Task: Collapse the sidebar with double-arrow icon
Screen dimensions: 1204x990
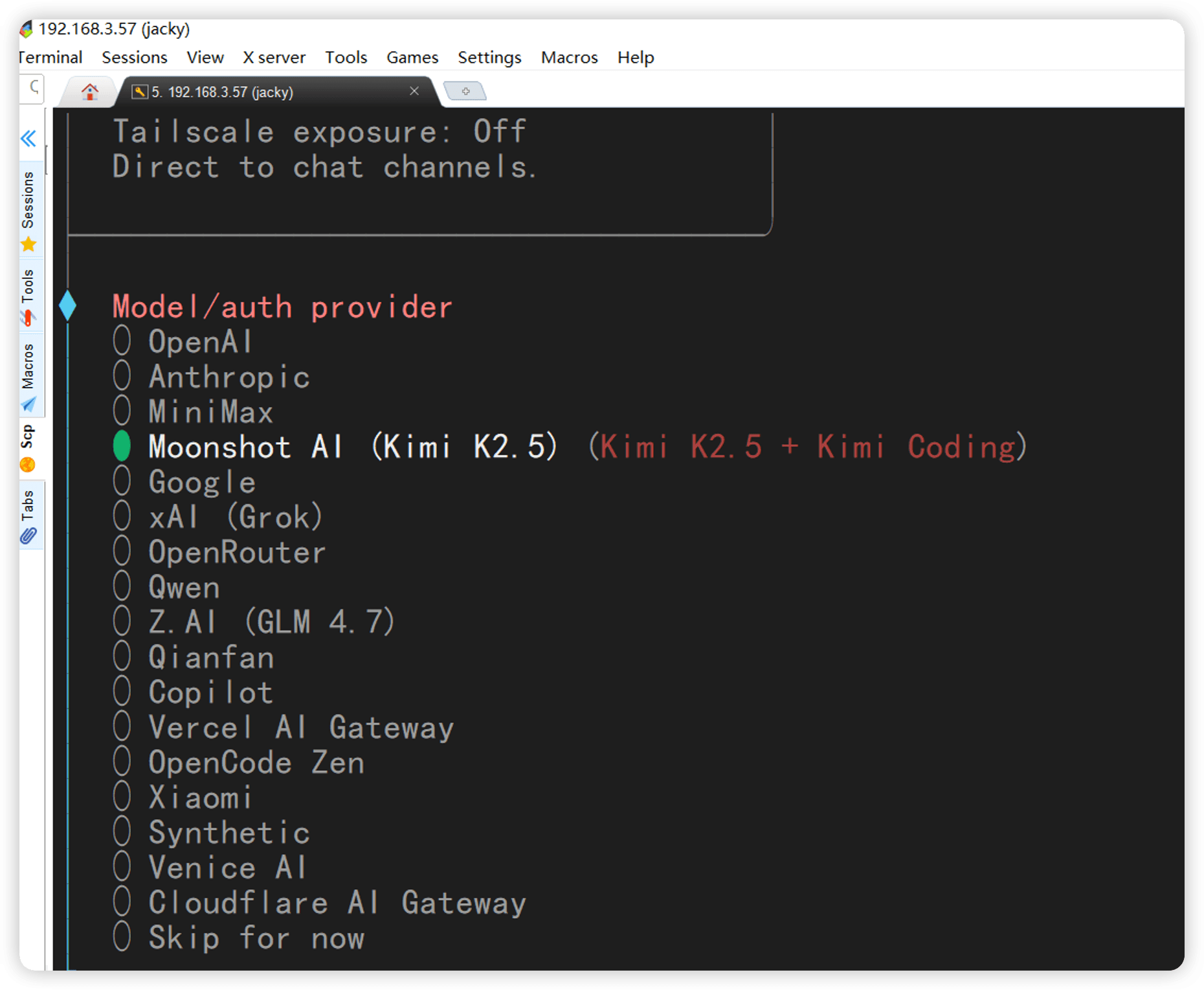Action: click(28, 138)
